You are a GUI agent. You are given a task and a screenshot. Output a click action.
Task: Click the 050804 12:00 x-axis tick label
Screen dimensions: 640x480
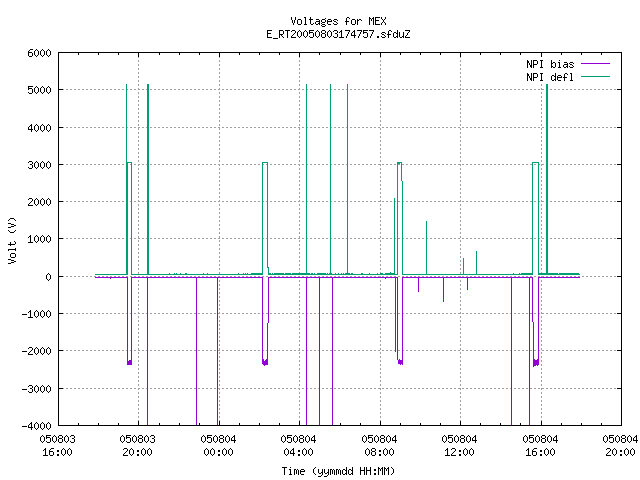point(460,446)
